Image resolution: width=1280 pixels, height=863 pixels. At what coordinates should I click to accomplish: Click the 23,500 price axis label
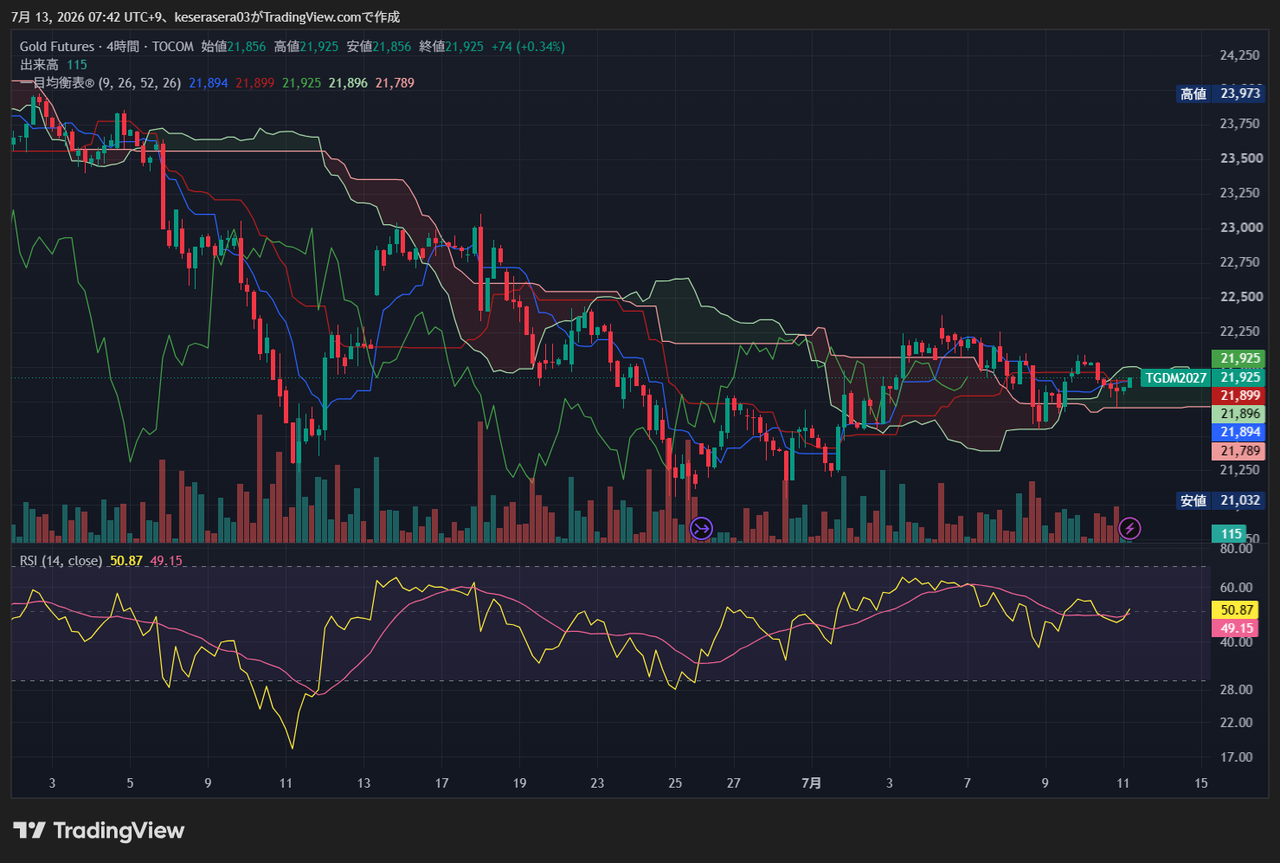click(1240, 159)
